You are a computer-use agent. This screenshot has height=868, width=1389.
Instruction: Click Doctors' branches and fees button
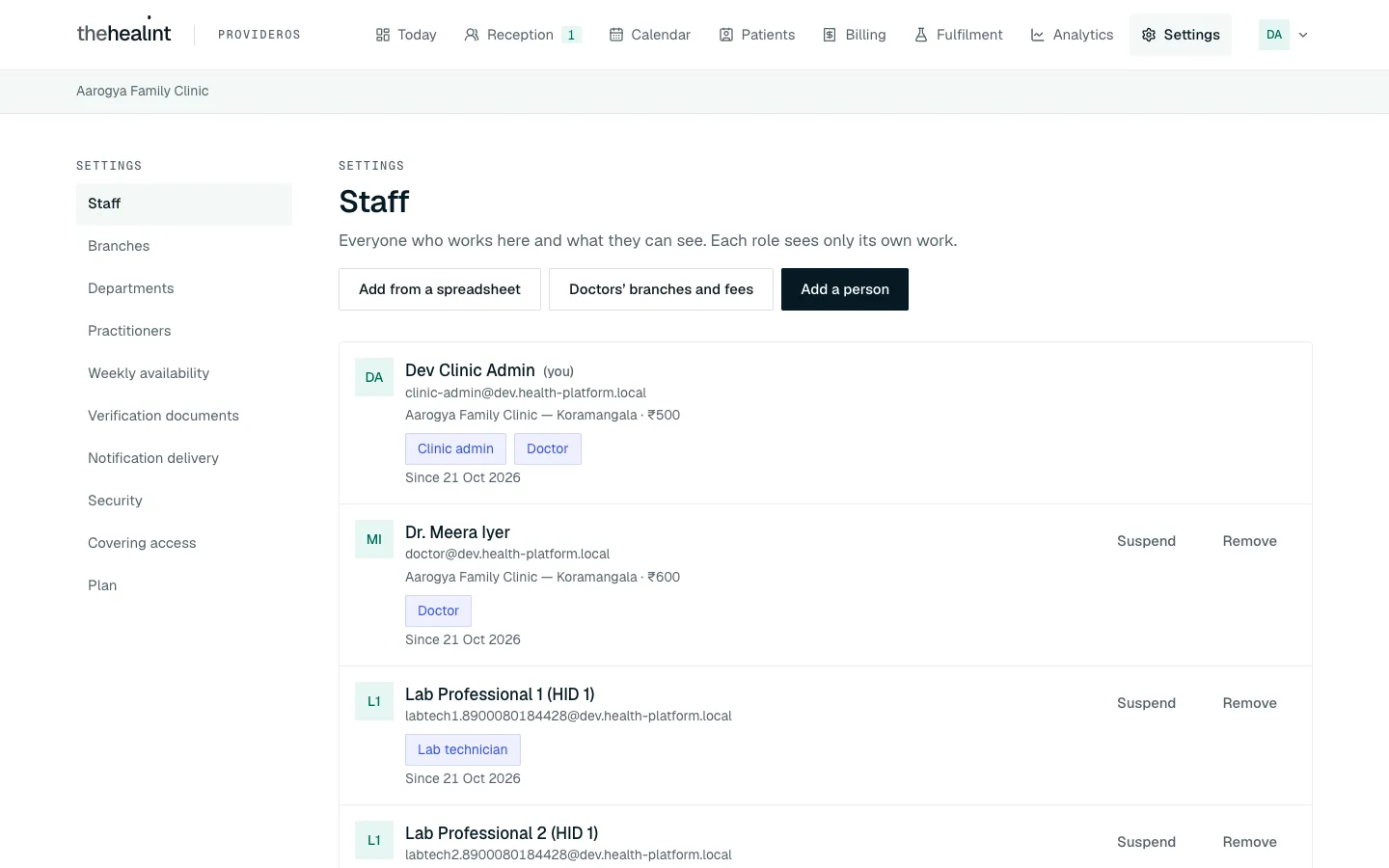(661, 289)
